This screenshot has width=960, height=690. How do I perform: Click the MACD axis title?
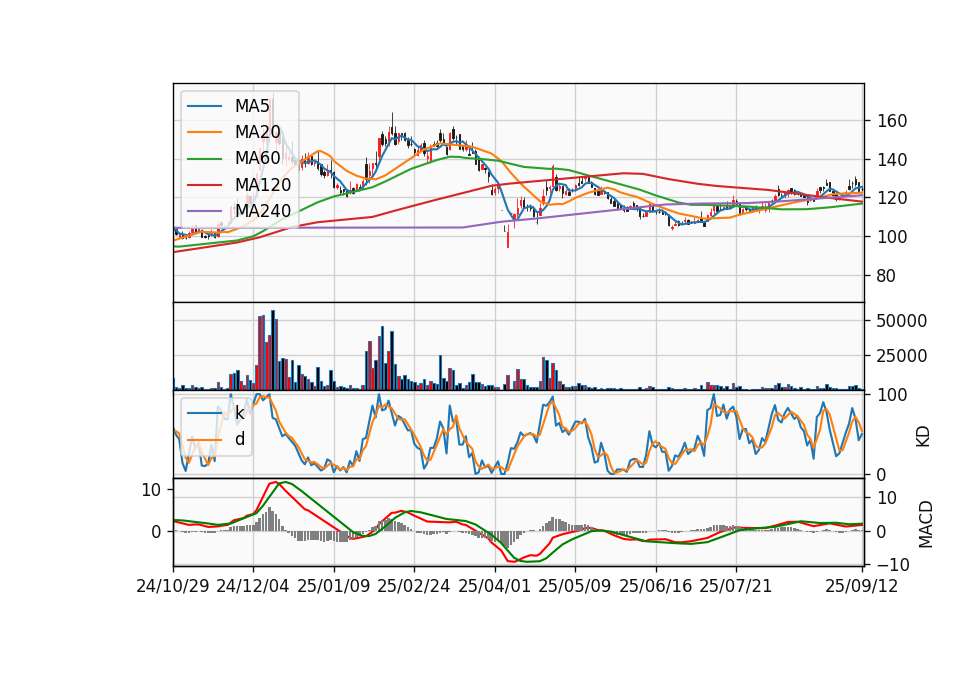pyautogui.click(x=926, y=524)
